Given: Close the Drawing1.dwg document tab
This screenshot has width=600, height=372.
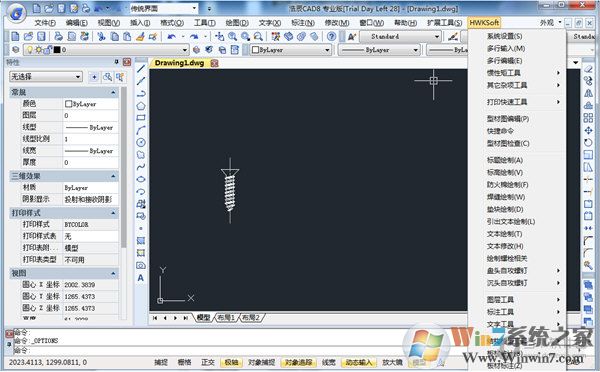Looking at the screenshot, I should tap(215, 63).
